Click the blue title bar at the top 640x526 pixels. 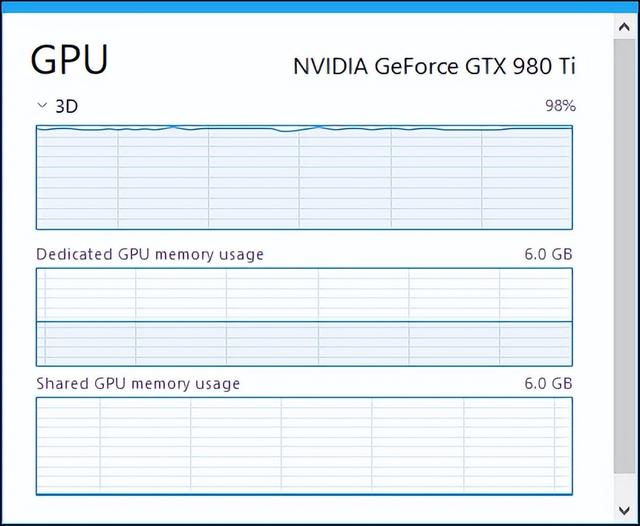320,6
